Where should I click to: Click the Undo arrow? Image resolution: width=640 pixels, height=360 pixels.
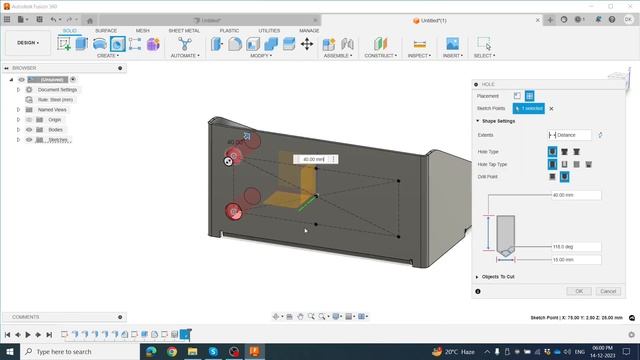pyautogui.click(x=53, y=19)
